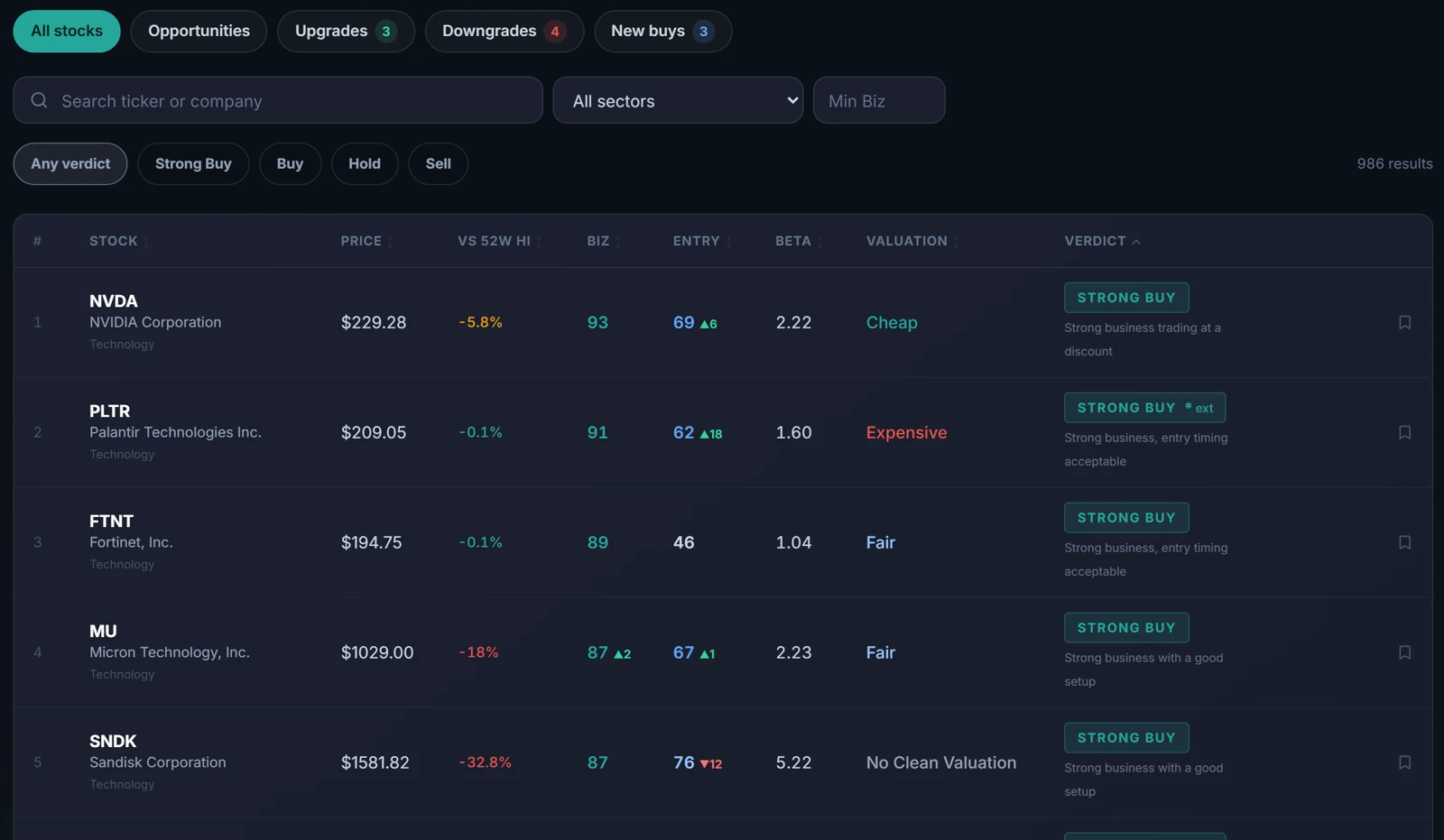Open the Opportunities tab
Viewport: 1444px width, 840px height.
coord(199,31)
